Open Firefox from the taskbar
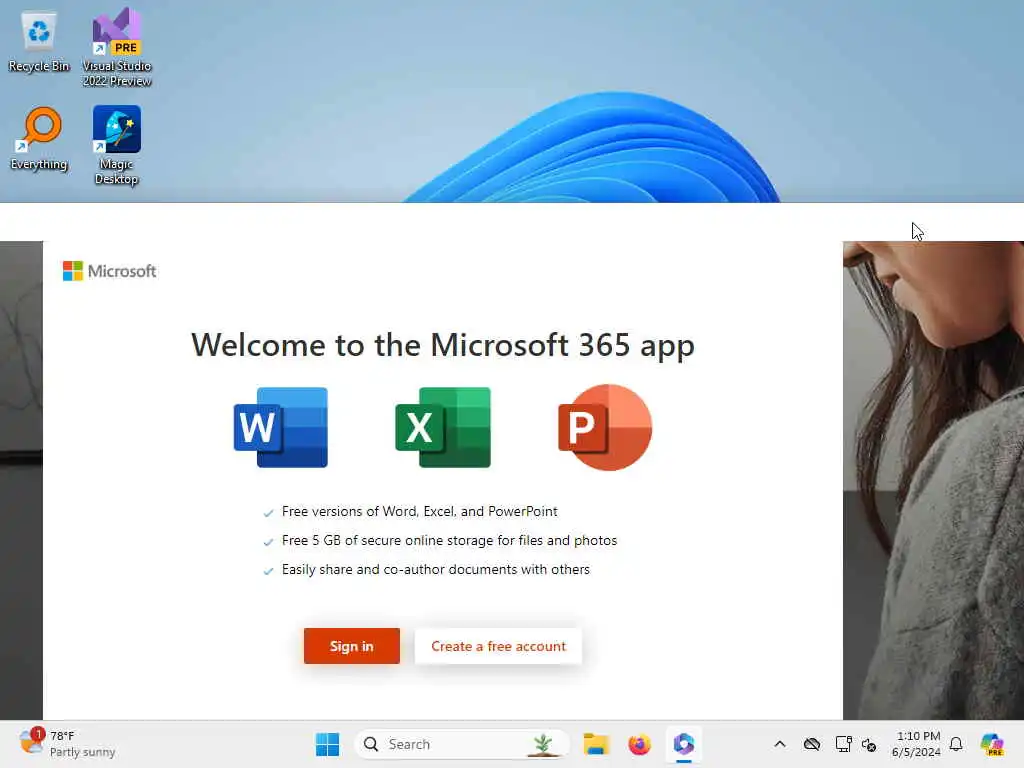The height and width of the screenshot is (768, 1024). coord(639,744)
